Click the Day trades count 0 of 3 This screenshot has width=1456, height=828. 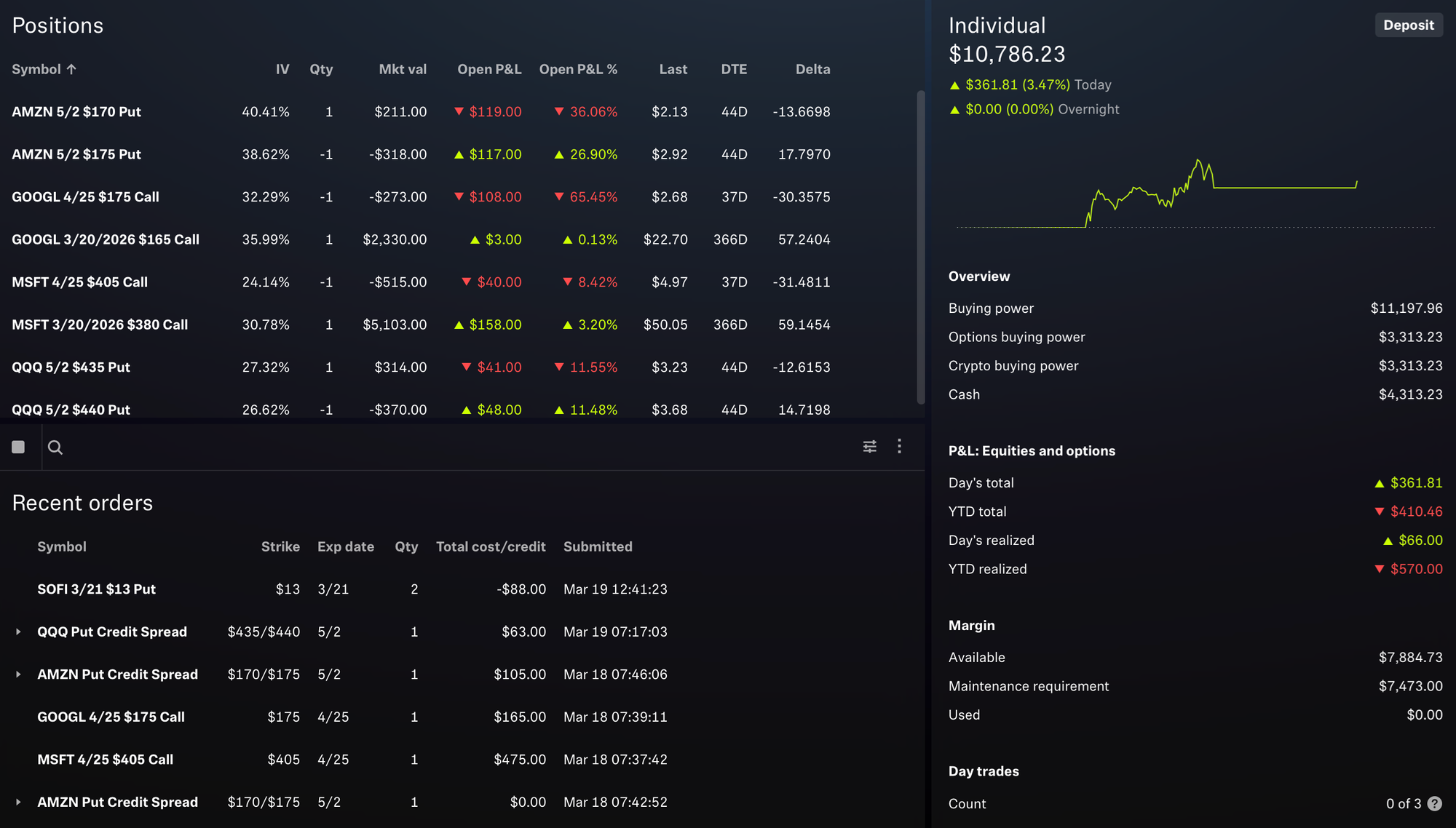click(1404, 803)
